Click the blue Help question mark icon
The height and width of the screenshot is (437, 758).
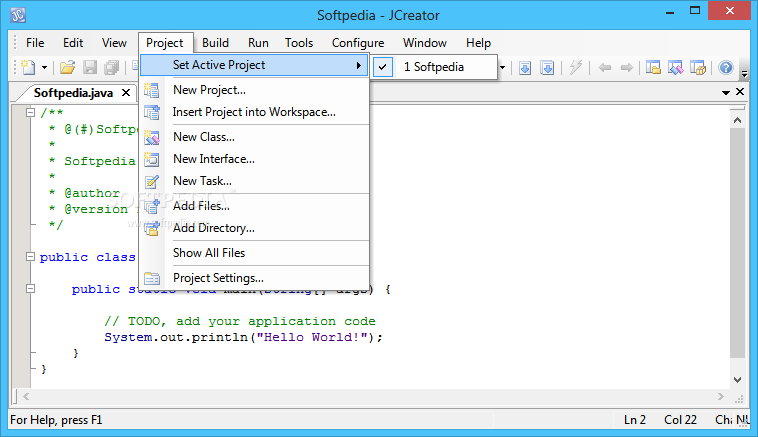[x=726, y=68]
